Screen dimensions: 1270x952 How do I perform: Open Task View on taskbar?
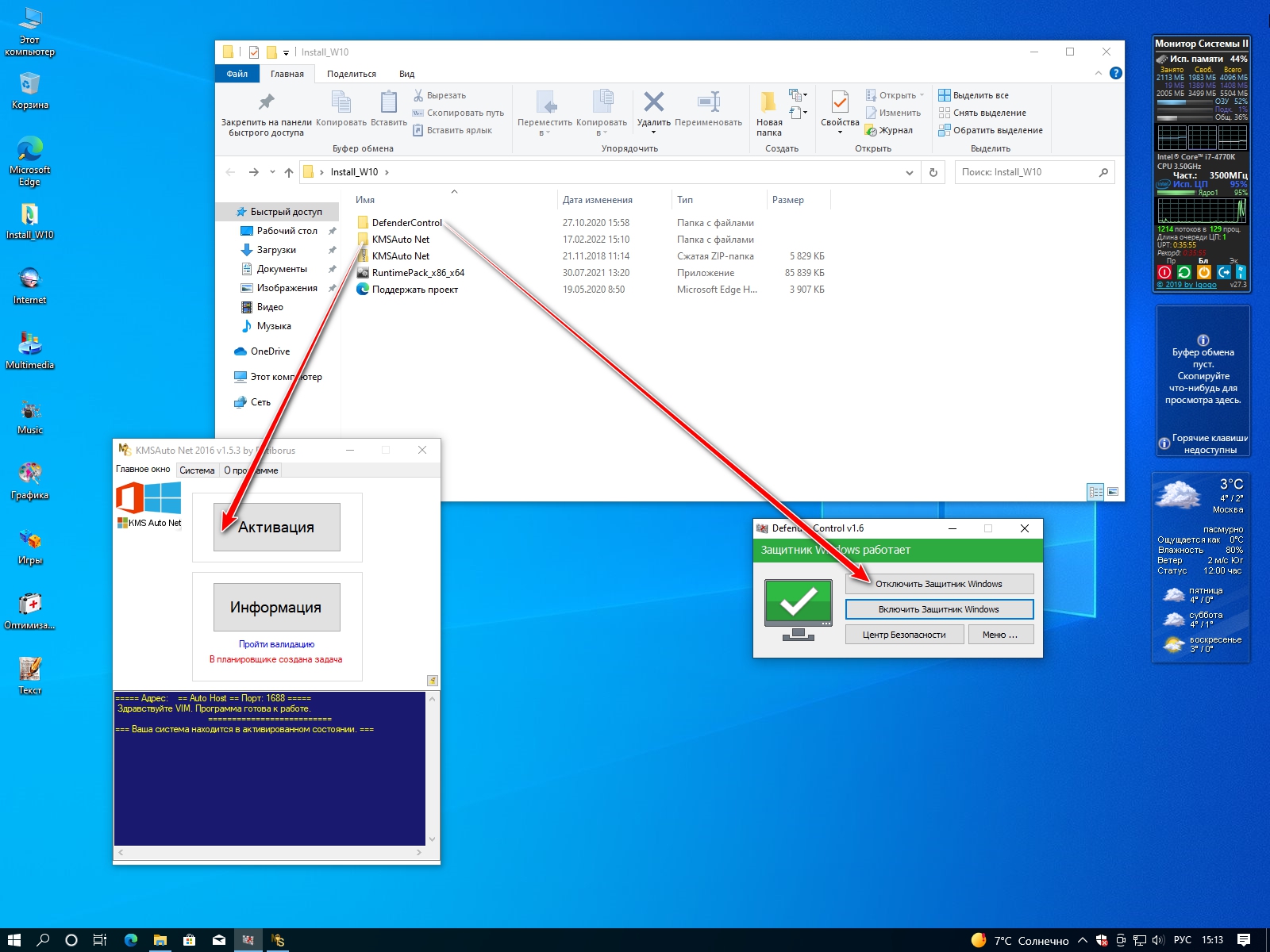pos(100,940)
